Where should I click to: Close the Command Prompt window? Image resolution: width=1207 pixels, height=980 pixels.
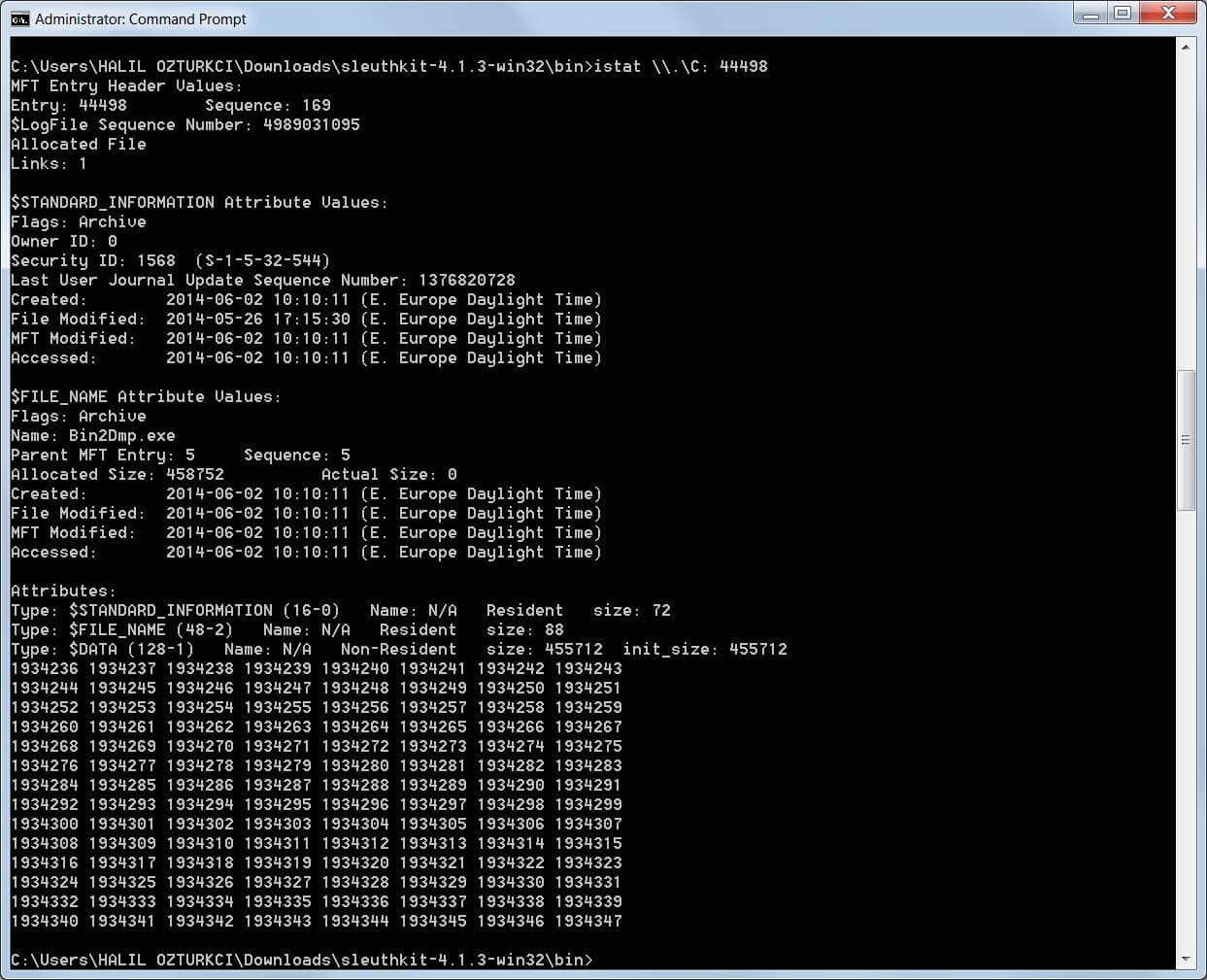click(1167, 14)
